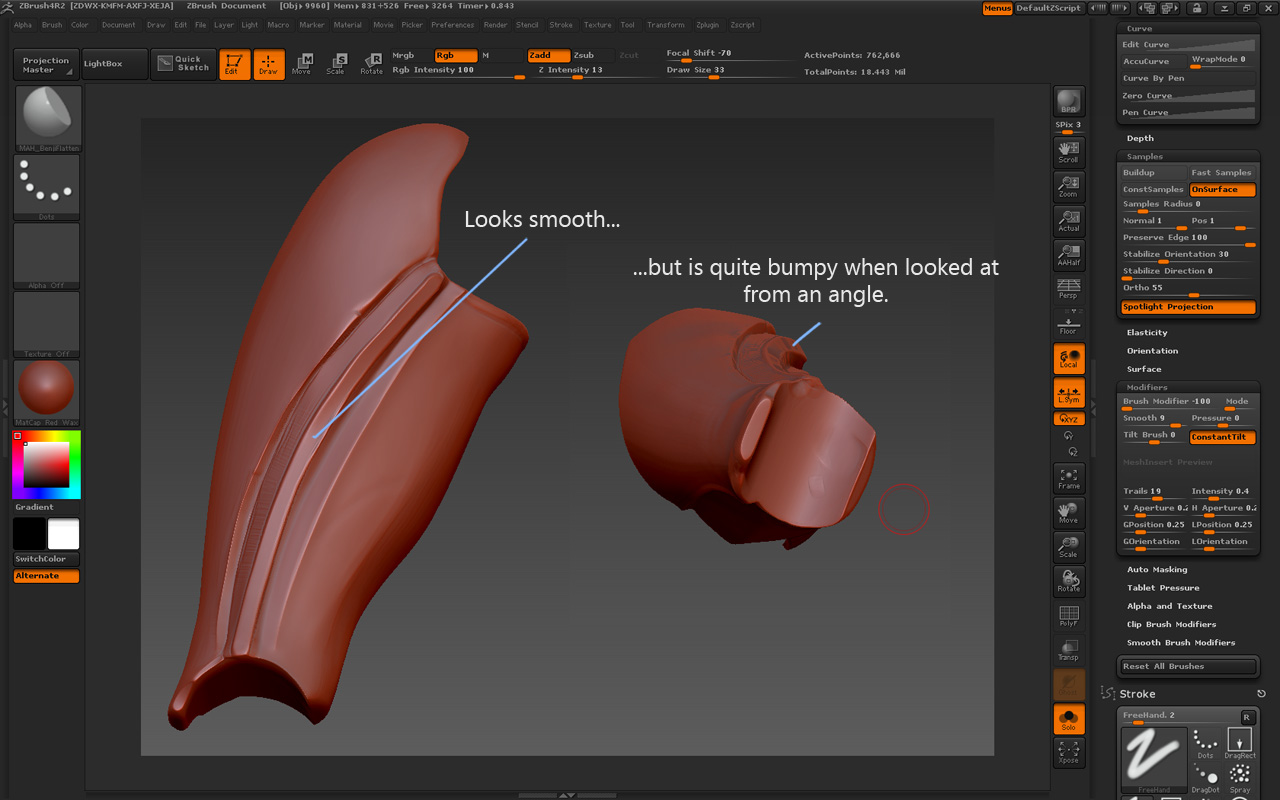This screenshot has width=1280, height=800.
Task: Expand the Tablet Pressure section
Action: pyautogui.click(x=1163, y=588)
